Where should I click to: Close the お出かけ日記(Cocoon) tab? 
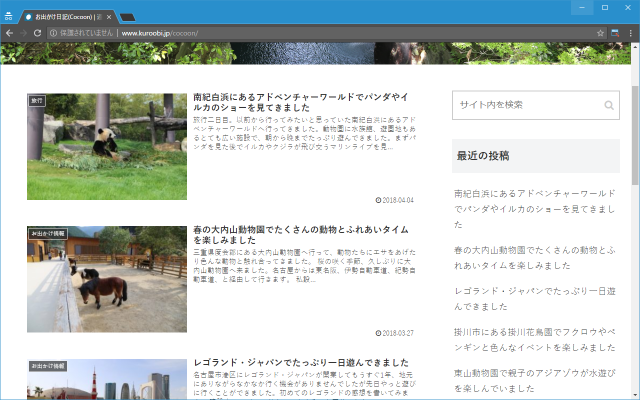[x=109, y=17]
